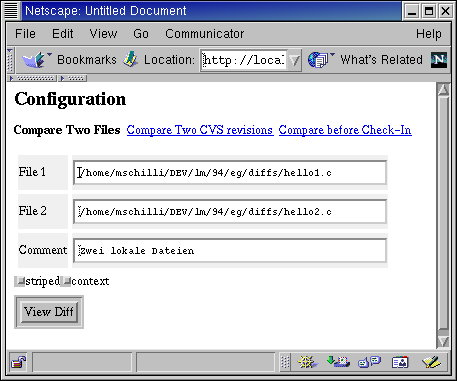Click the vertical scrollbar thumb
This screenshot has width=457, height=381.
coord(443,213)
